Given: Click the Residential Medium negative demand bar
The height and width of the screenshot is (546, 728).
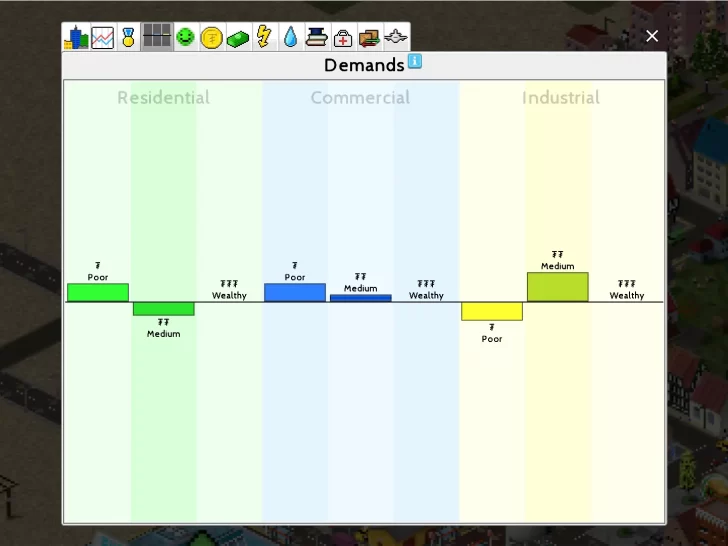Looking at the screenshot, I should (164, 309).
